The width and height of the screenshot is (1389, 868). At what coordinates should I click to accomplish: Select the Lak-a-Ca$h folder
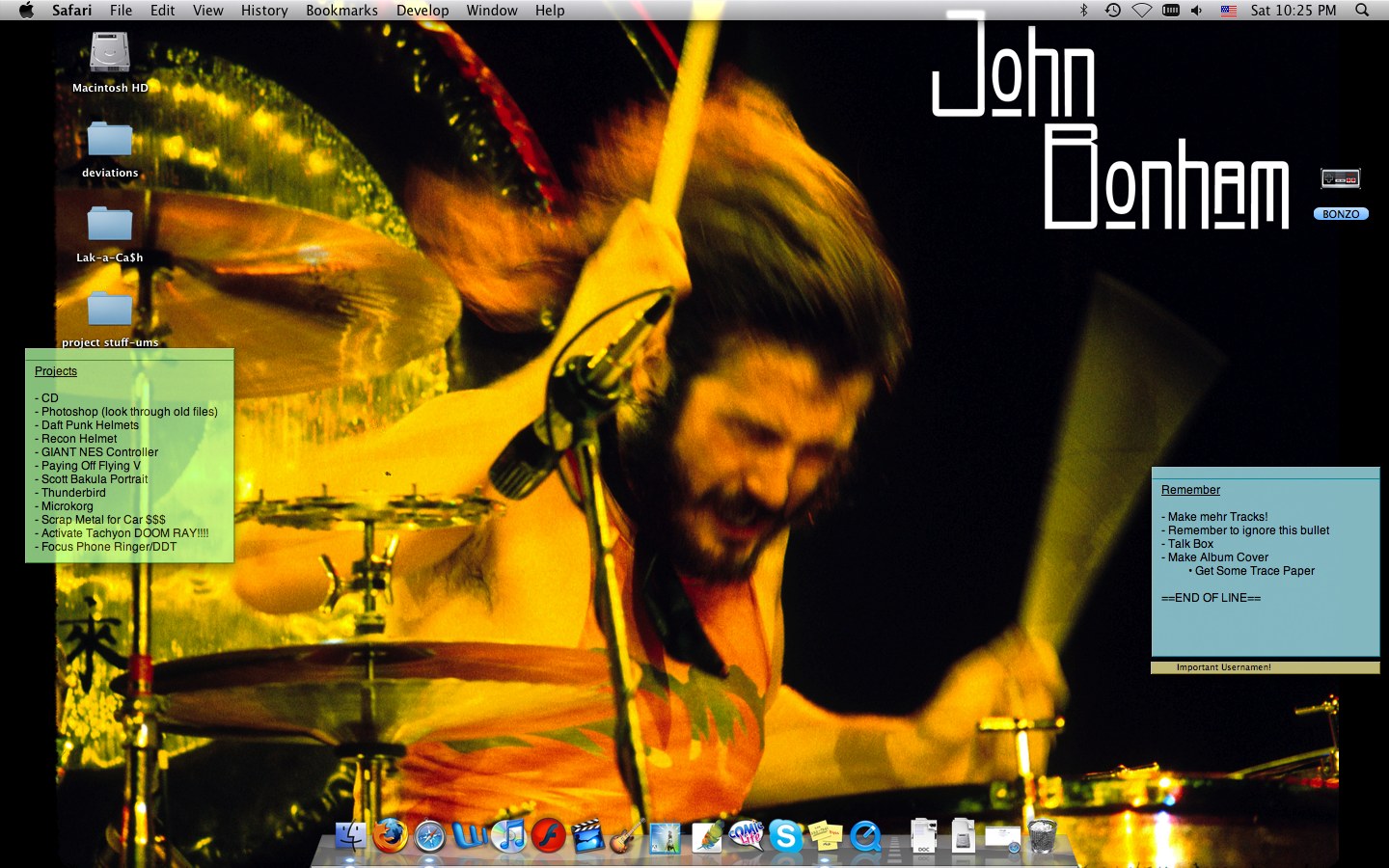[110, 224]
